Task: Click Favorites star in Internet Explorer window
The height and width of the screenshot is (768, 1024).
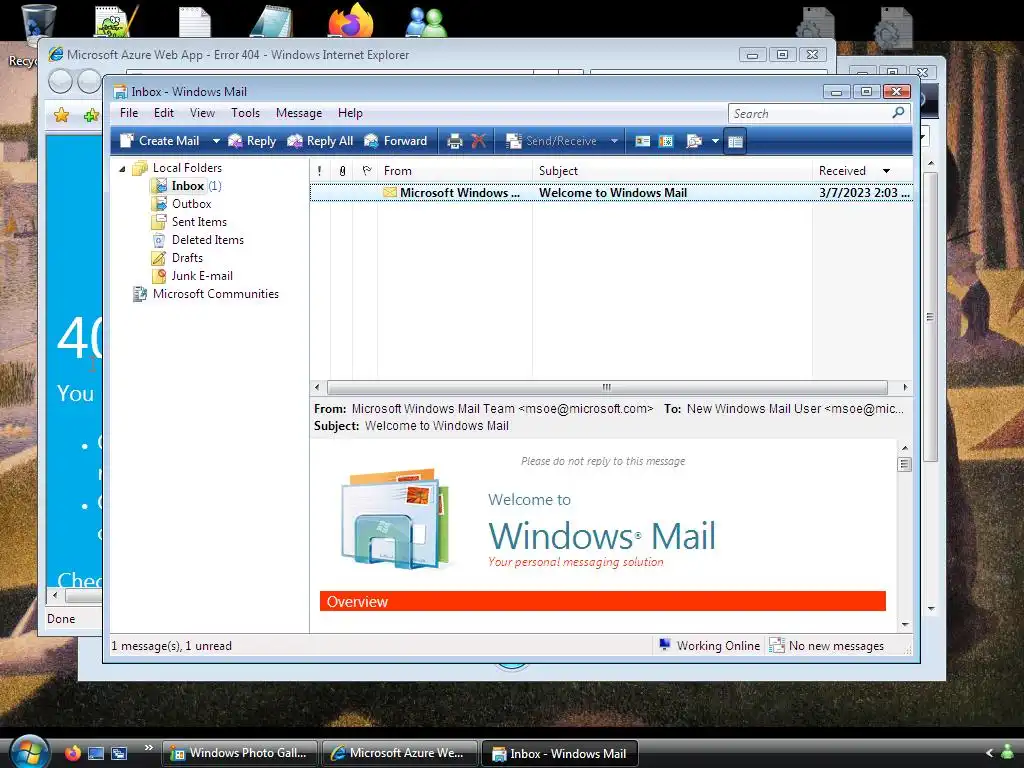Action: pos(61,116)
